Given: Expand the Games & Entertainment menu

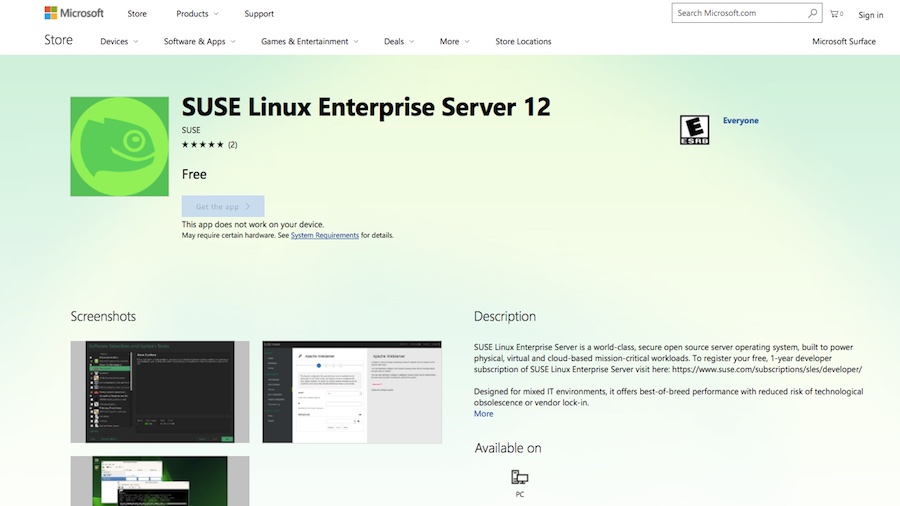Looking at the screenshot, I should [309, 41].
